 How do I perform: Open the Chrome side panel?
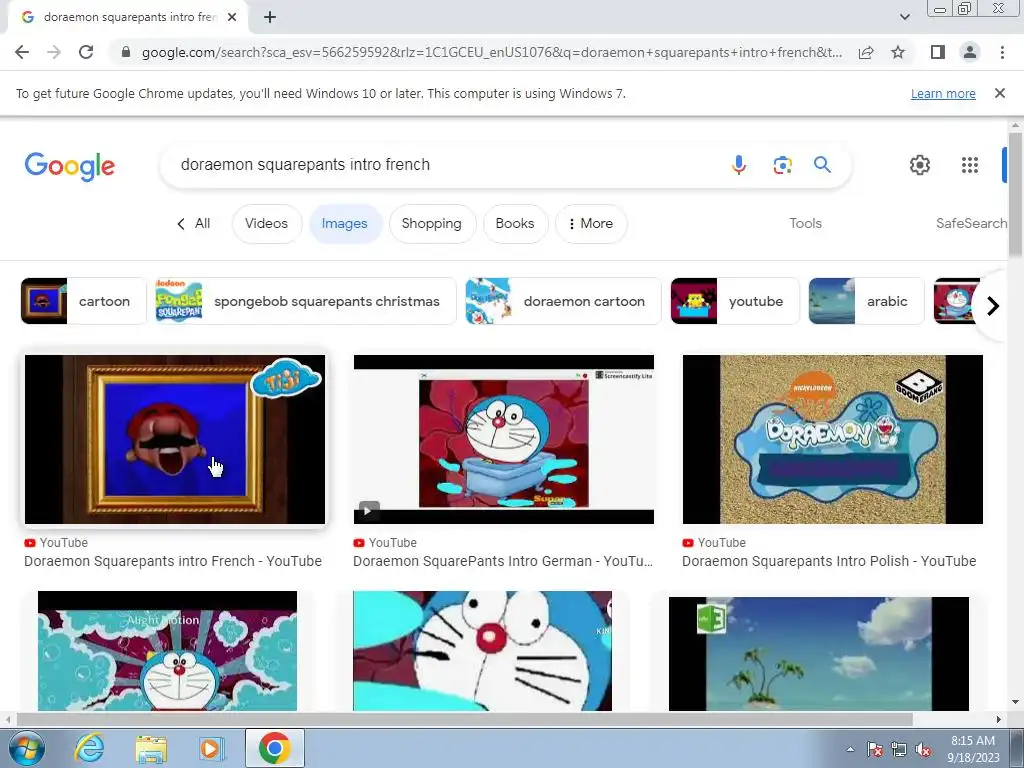pos(938,52)
